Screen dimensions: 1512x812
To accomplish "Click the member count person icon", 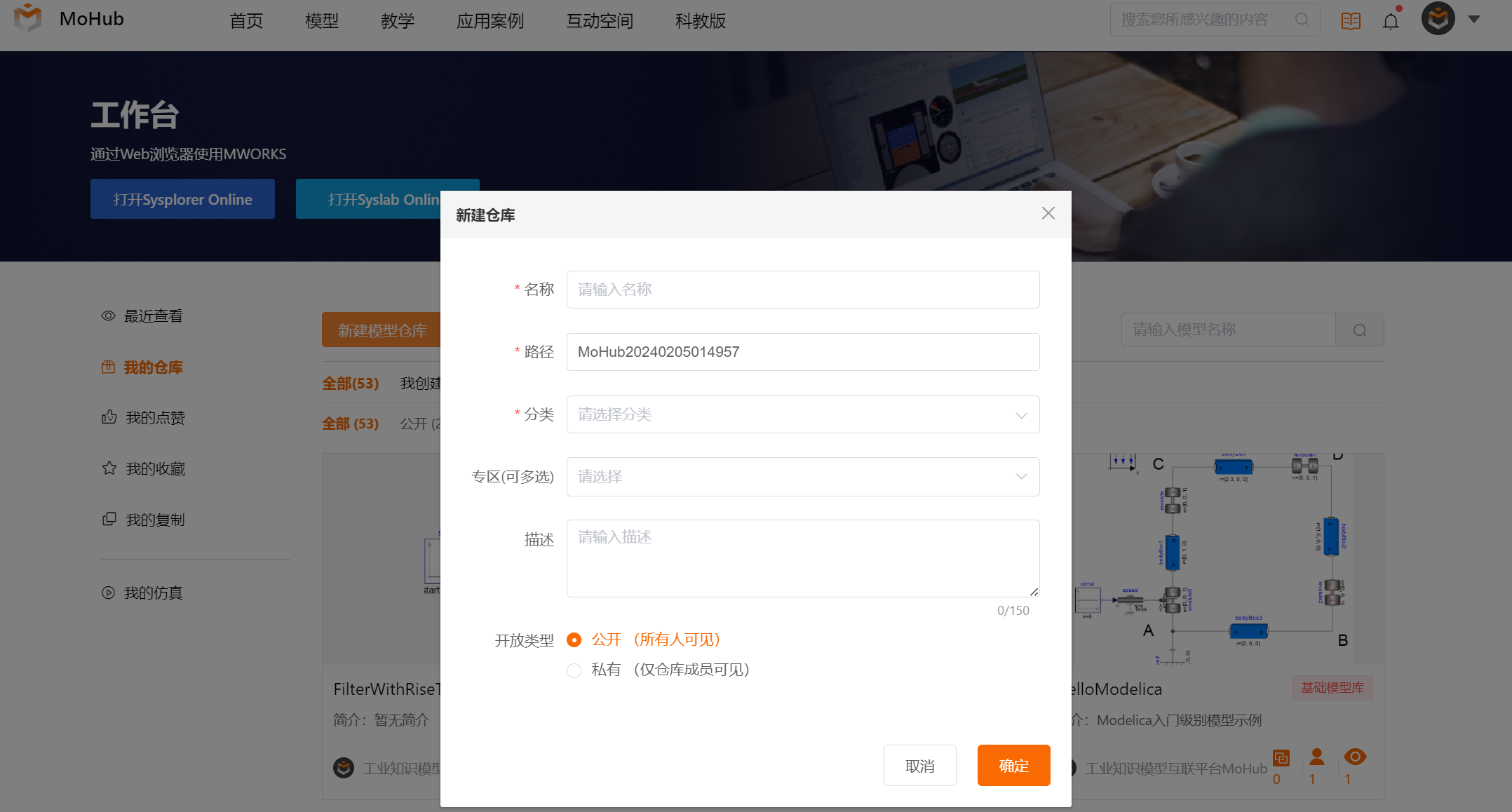I will pos(1316,757).
